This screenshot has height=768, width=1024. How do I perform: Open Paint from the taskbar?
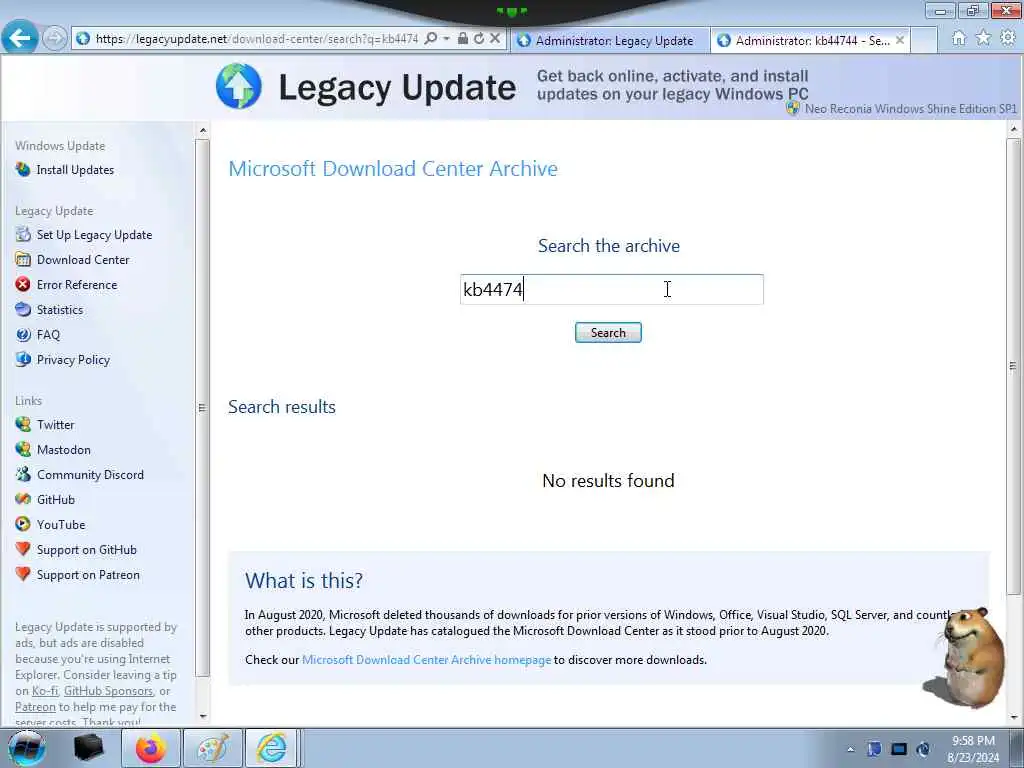(x=213, y=748)
